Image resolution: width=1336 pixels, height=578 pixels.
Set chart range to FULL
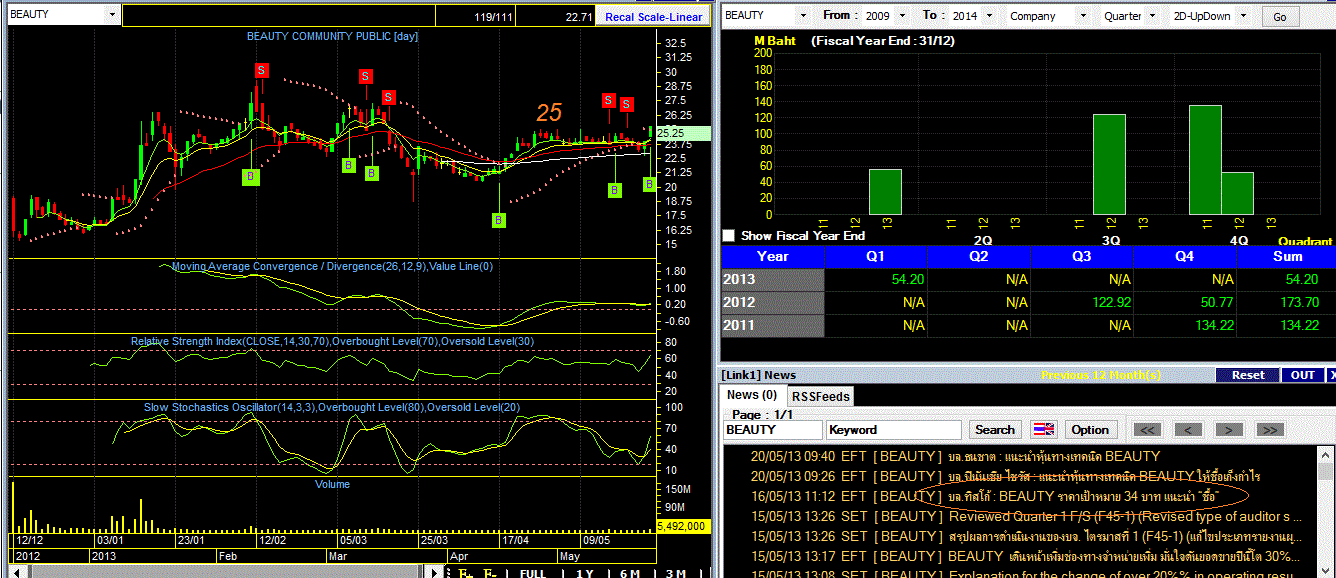(x=533, y=573)
